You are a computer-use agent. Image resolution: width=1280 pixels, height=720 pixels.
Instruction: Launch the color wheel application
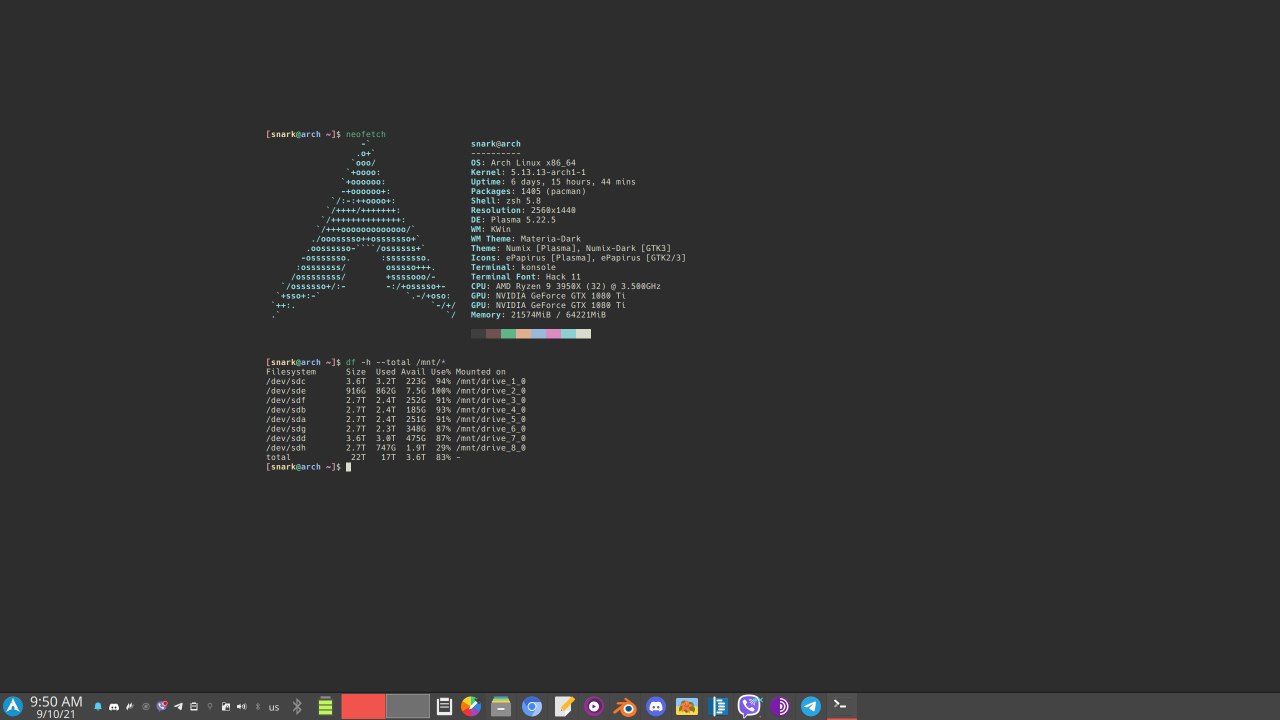tap(470, 707)
